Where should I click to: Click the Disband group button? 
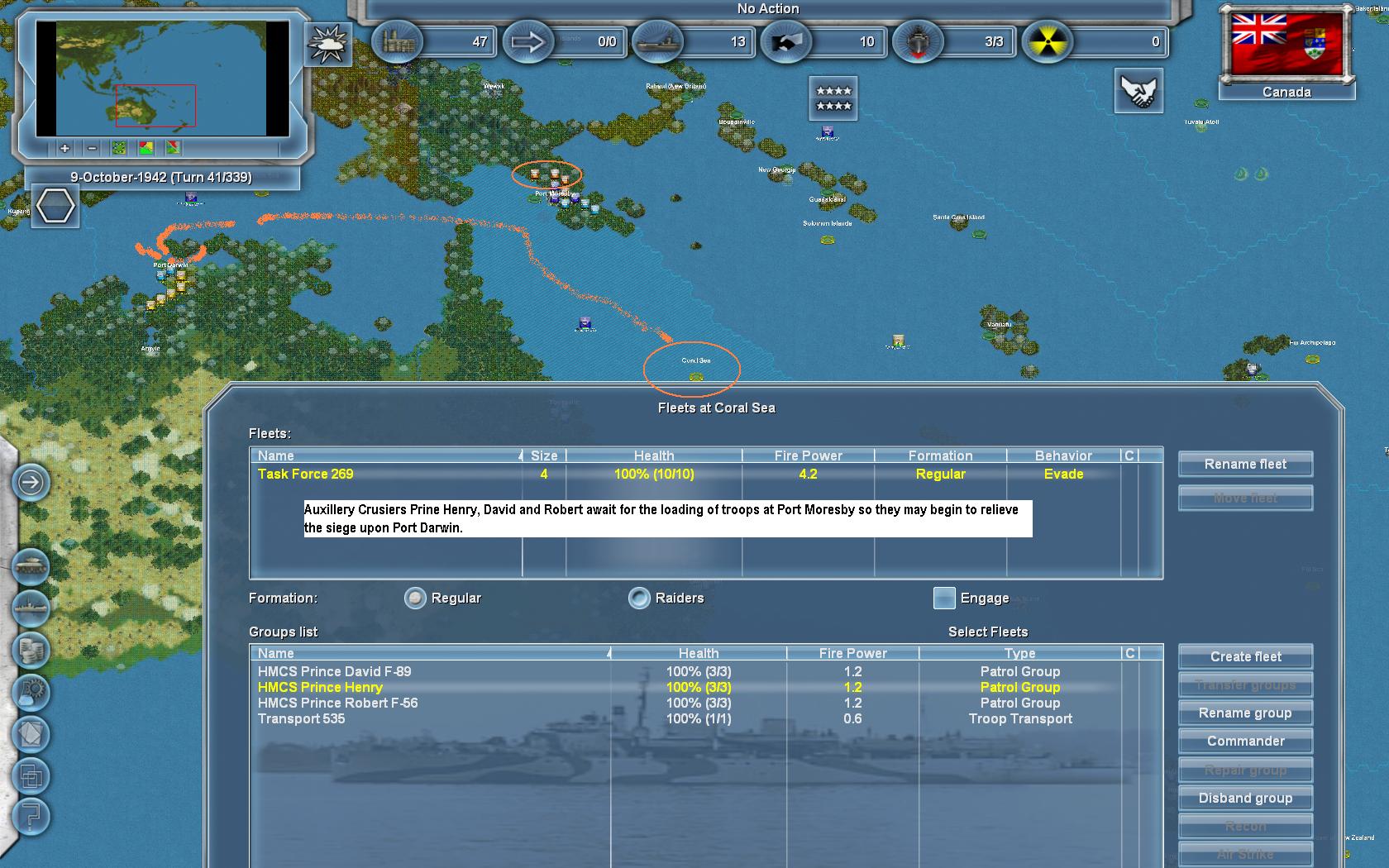(x=1245, y=798)
